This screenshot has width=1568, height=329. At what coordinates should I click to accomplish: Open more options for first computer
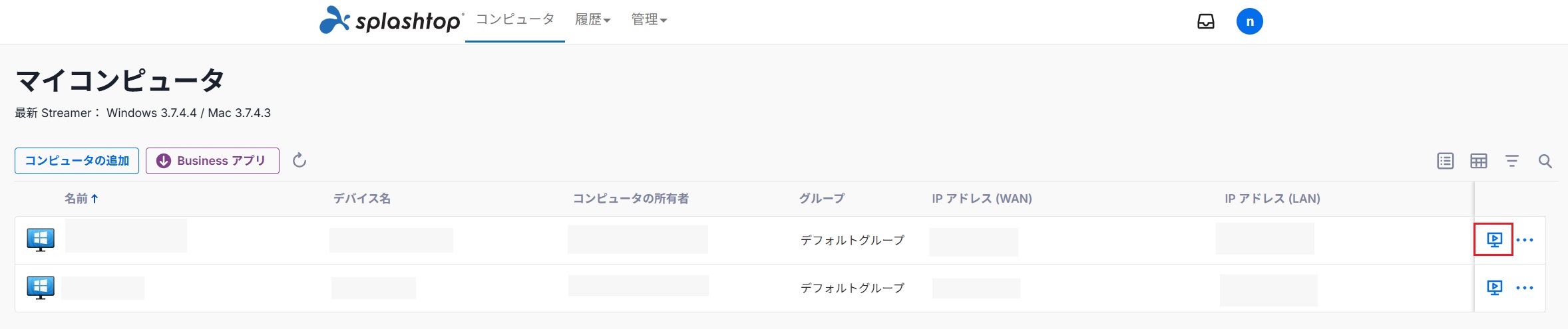[1524, 240]
